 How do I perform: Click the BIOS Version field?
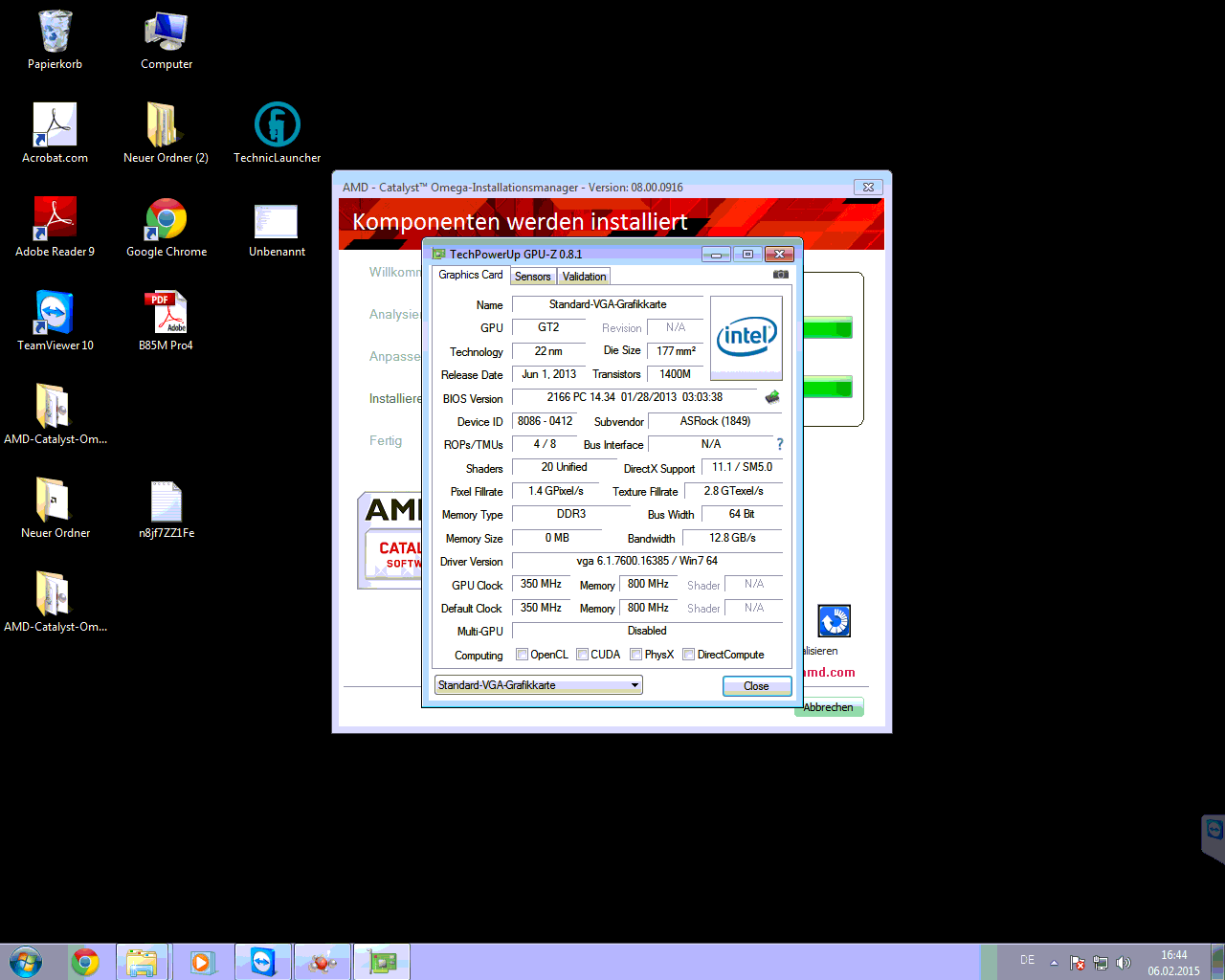(635, 397)
